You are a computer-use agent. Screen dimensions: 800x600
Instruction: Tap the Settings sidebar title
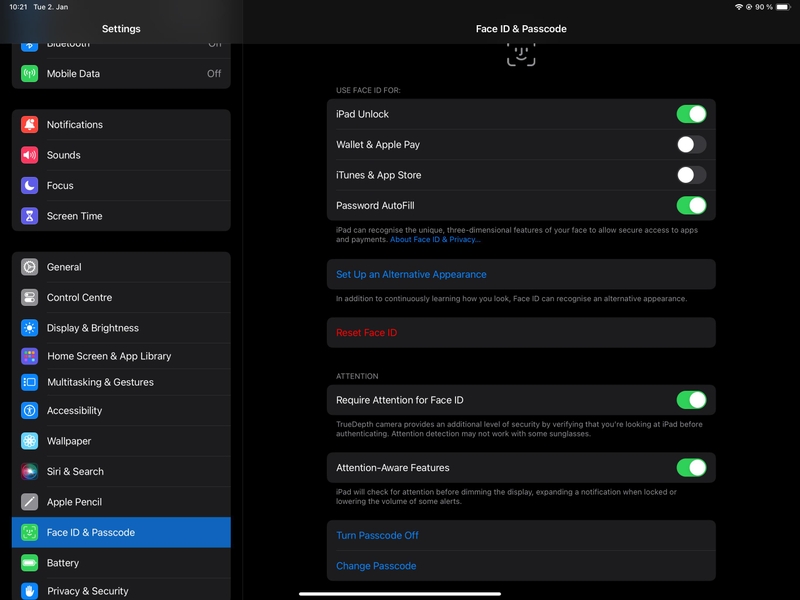coord(121,29)
